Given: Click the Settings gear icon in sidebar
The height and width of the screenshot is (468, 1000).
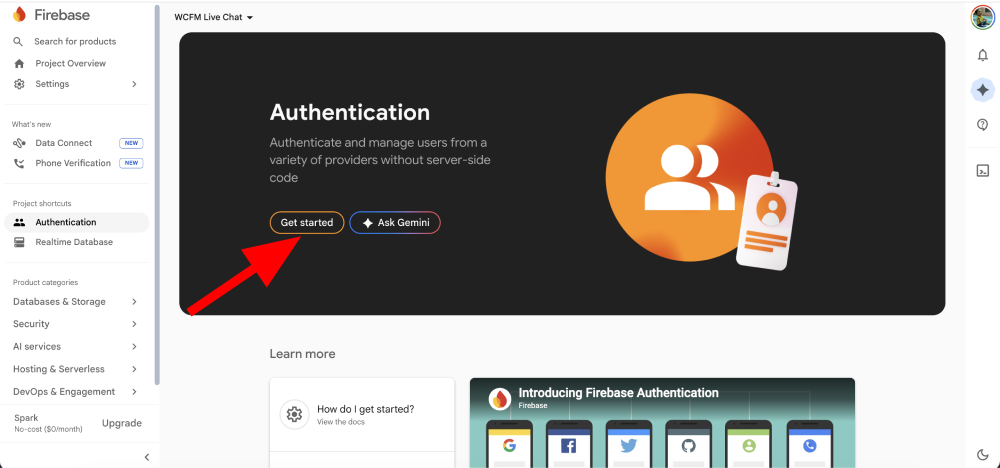Looking at the screenshot, I should (x=19, y=84).
